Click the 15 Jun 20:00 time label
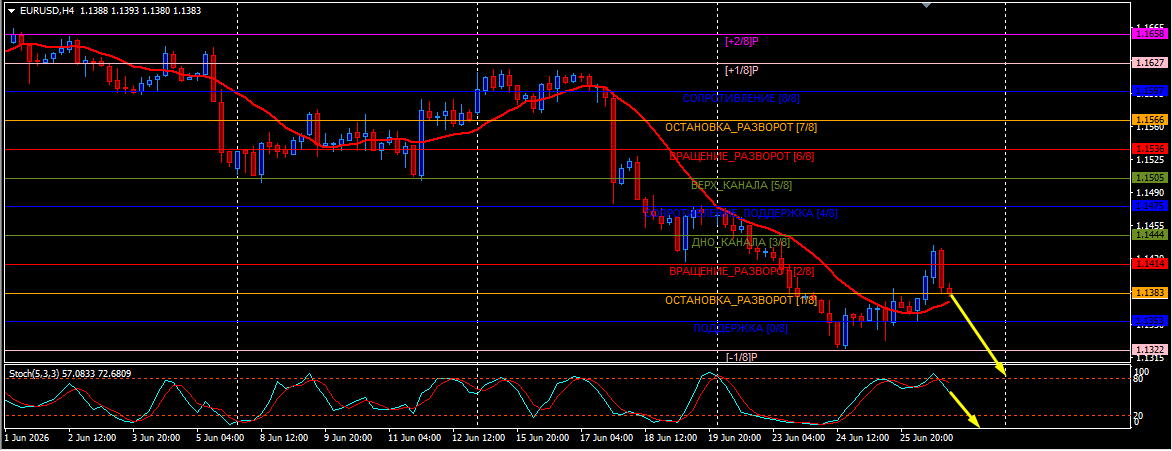This screenshot has height=451, width=1172. [x=541, y=436]
